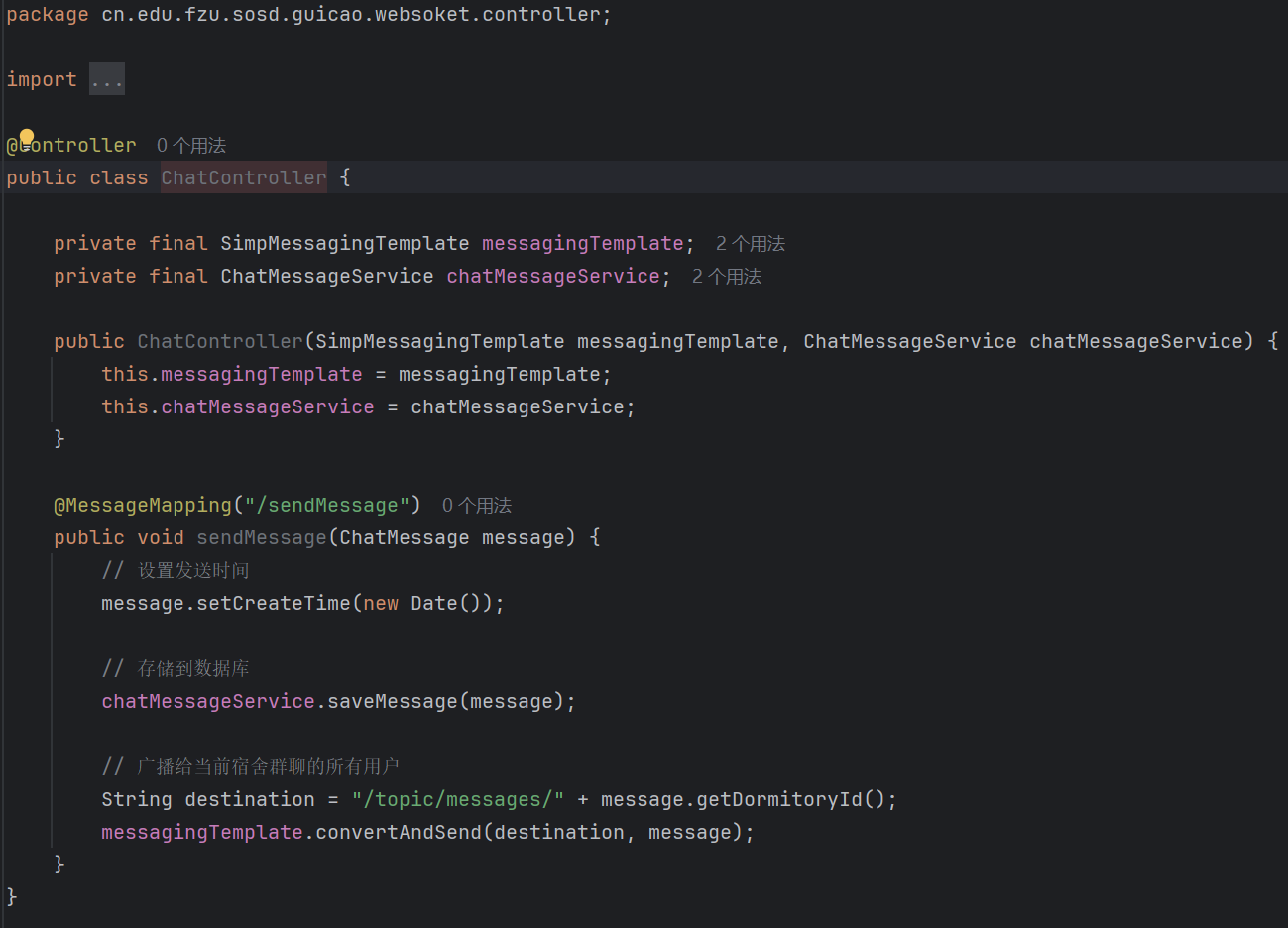The height and width of the screenshot is (928, 1288).
Task: Click the ChatController constructor name
Action: coord(220,342)
